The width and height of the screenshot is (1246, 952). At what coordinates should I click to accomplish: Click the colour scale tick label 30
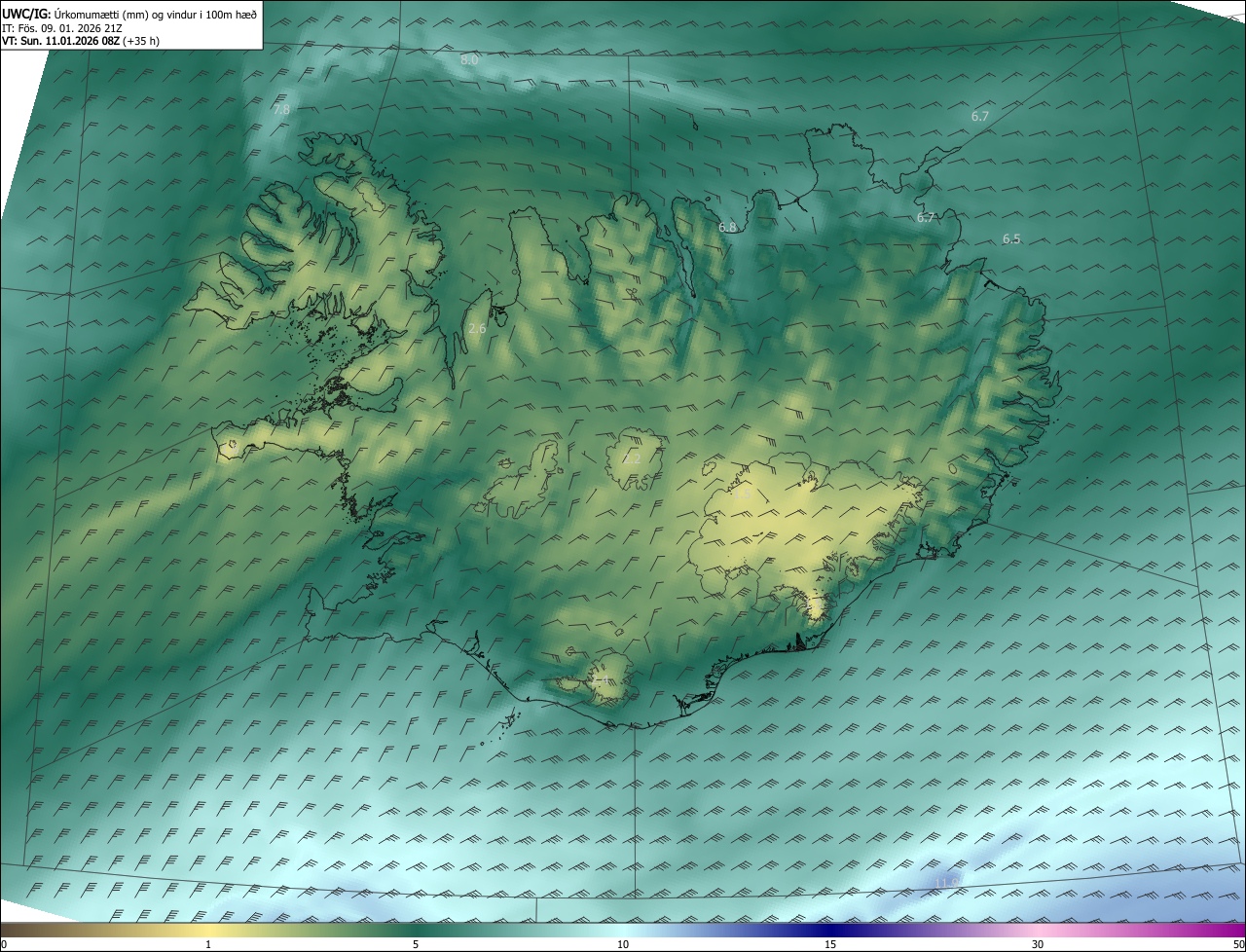[x=1038, y=945]
